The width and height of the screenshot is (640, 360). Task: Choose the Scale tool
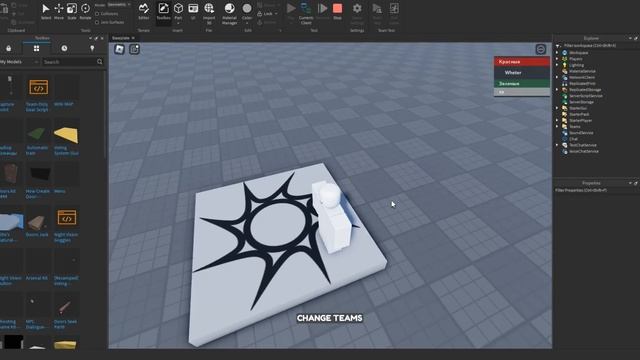[72, 11]
